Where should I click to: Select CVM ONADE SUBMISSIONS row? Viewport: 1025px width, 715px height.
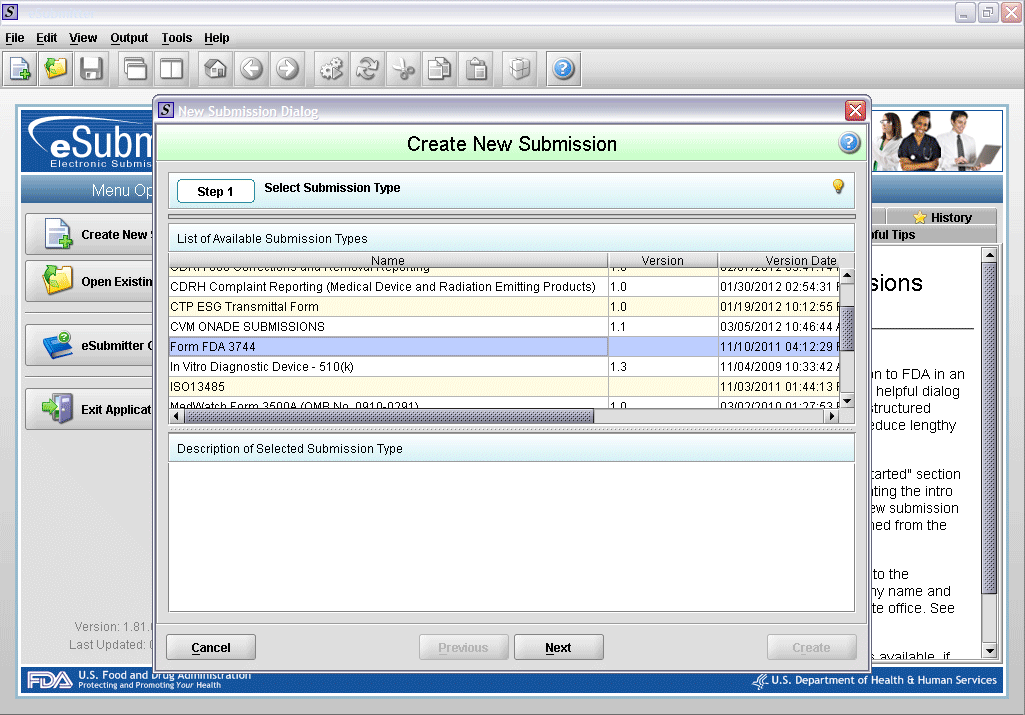pos(503,326)
